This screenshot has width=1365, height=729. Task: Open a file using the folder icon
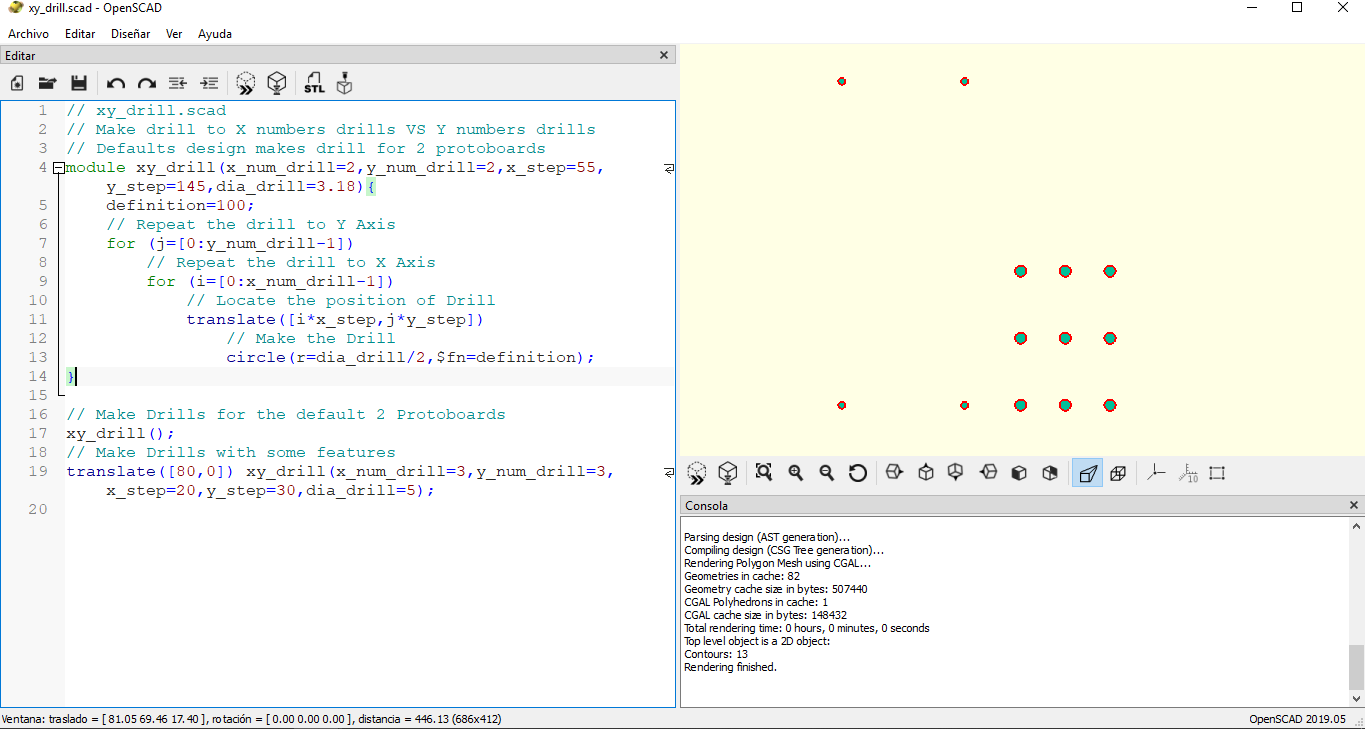[x=47, y=83]
